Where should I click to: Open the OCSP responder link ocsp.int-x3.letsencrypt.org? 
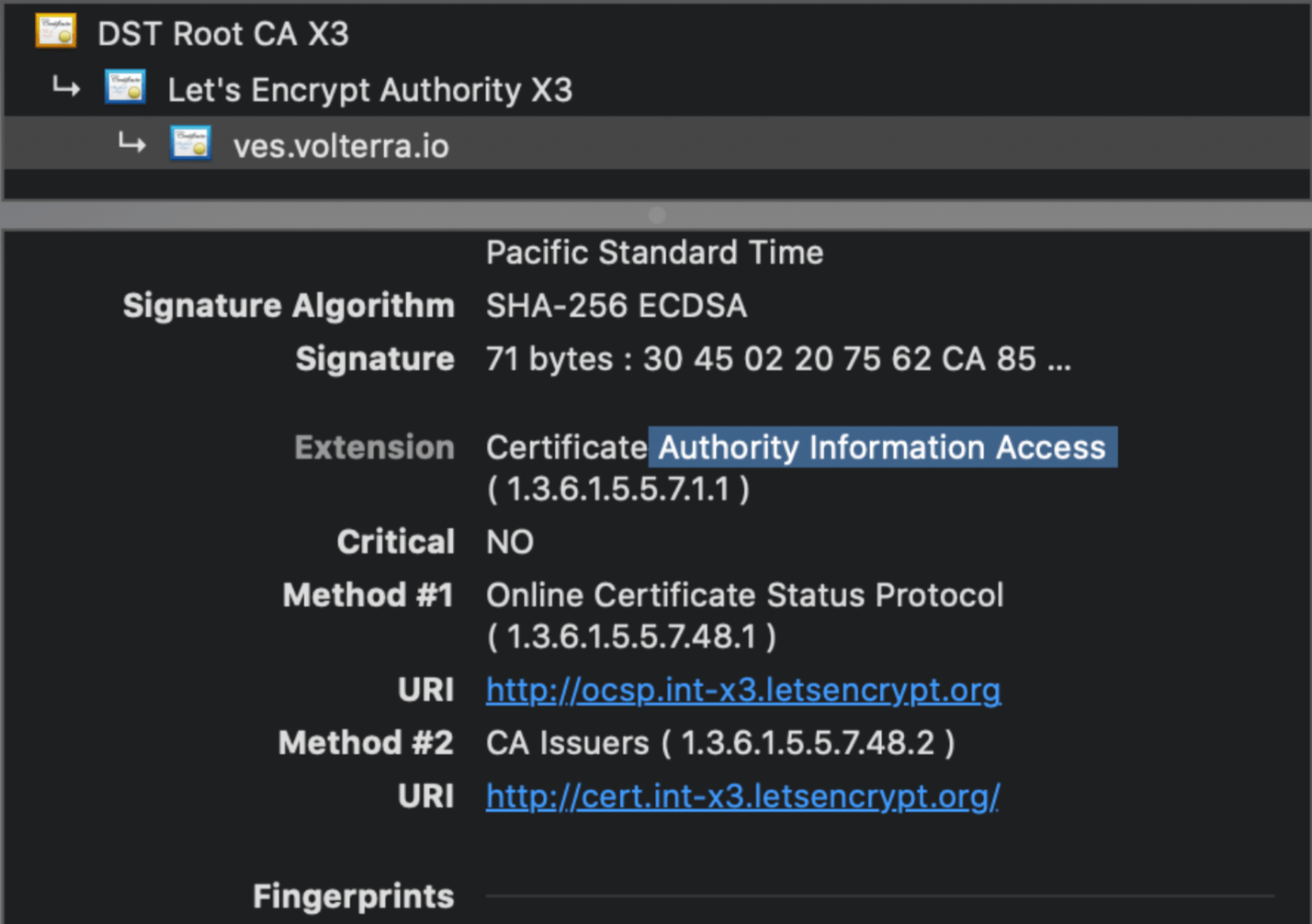coord(742,689)
